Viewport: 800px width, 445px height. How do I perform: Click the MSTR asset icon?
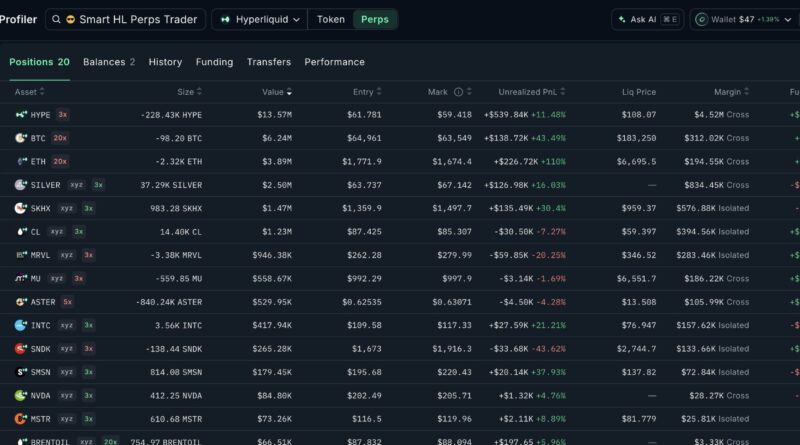tap(21, 419)
